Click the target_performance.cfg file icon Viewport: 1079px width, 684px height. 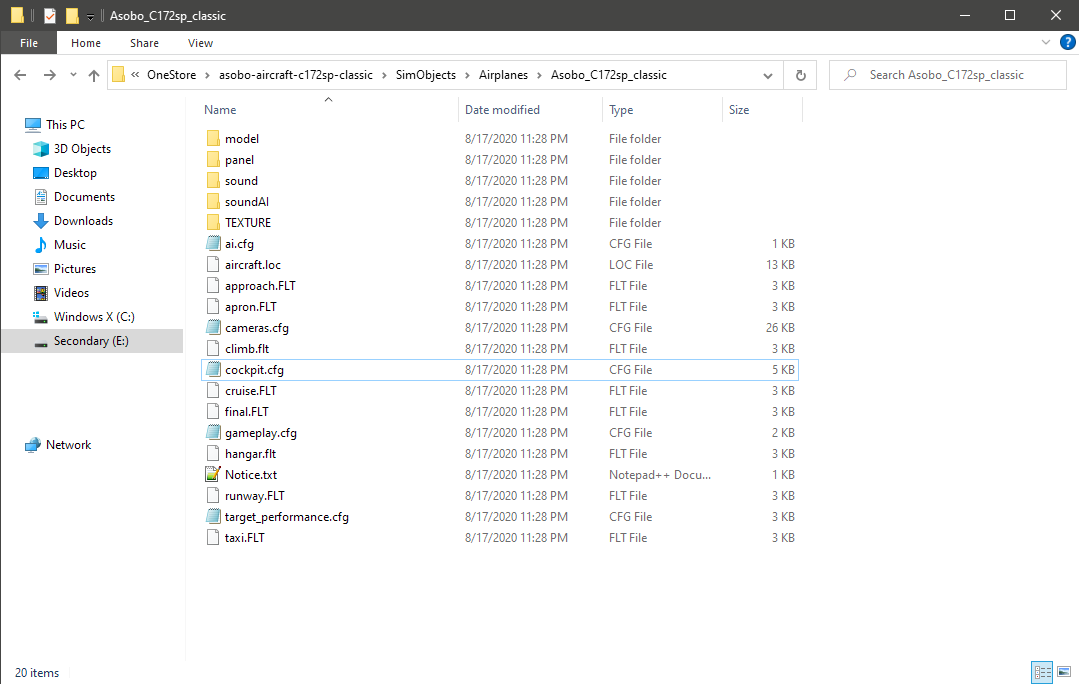[213, 517]
